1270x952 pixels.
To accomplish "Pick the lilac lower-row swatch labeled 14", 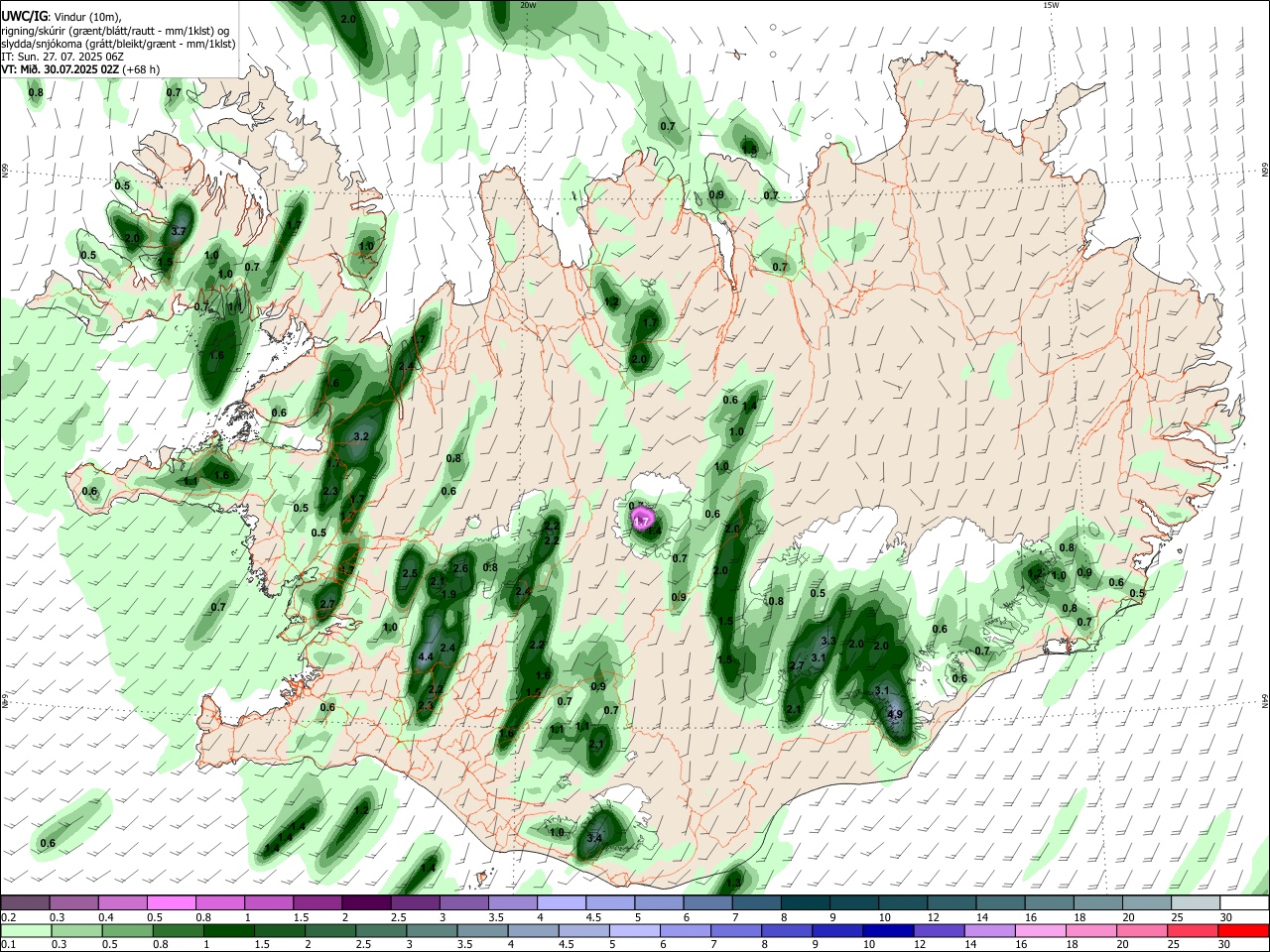I will click(x=991, y=930).
